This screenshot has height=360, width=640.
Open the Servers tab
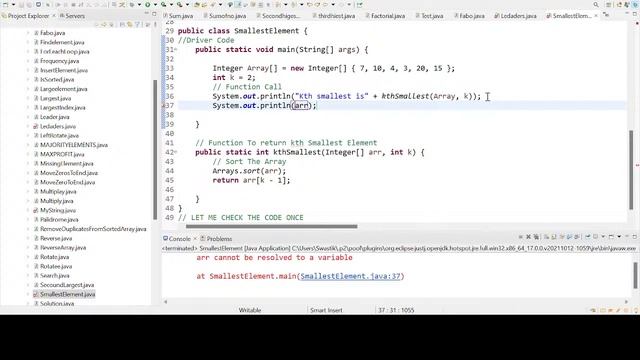coord(72,16)
